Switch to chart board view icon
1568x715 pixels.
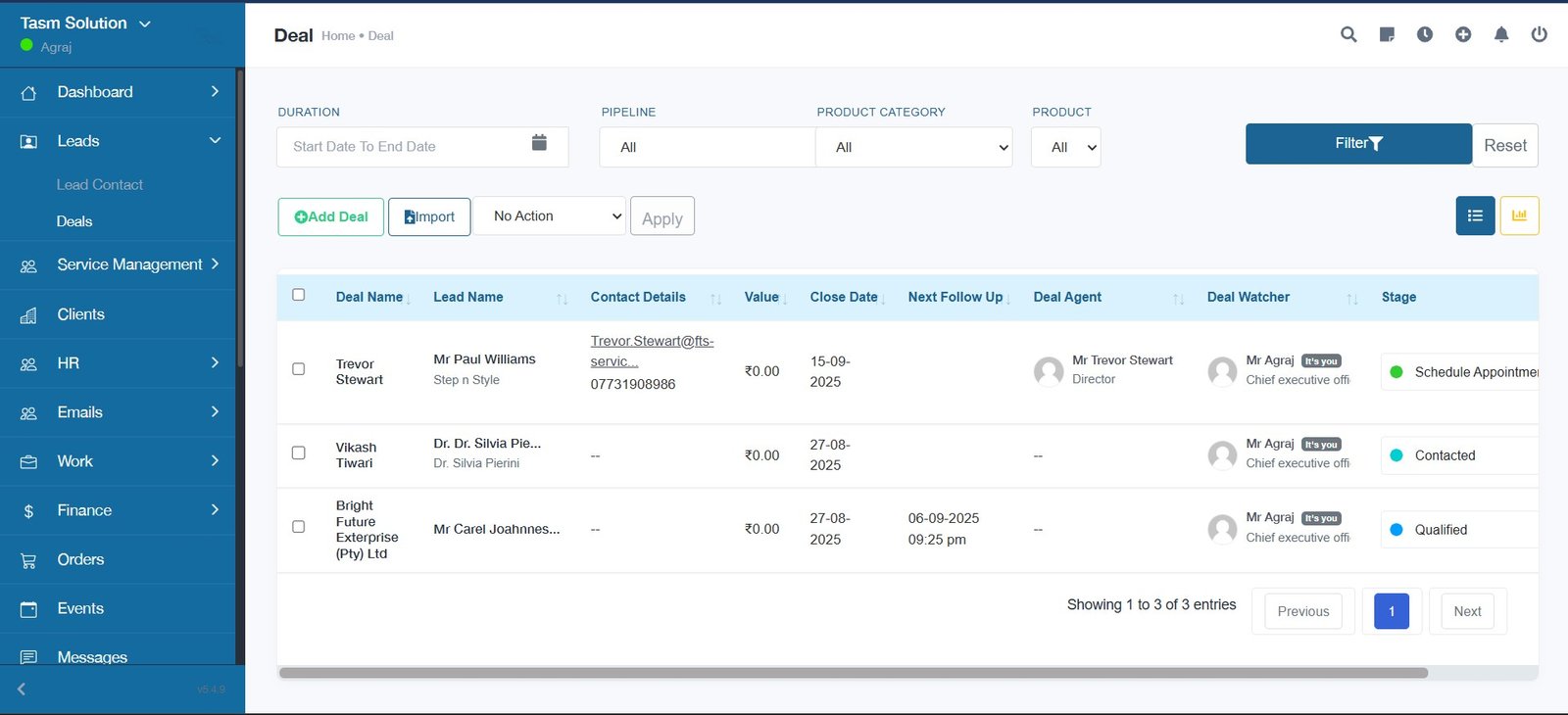coord(1519,215)
